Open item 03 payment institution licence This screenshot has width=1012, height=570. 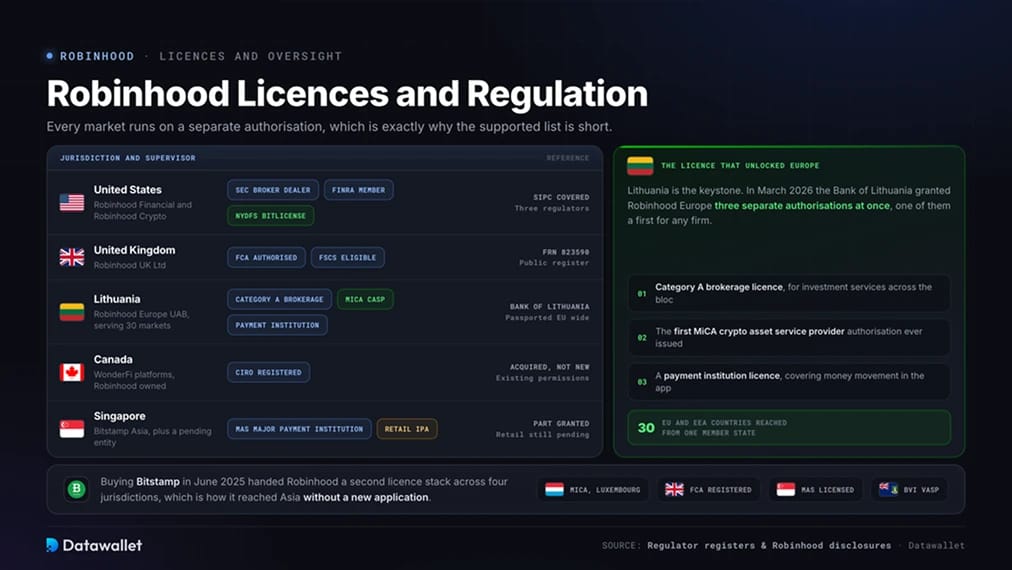pos(789,382)
